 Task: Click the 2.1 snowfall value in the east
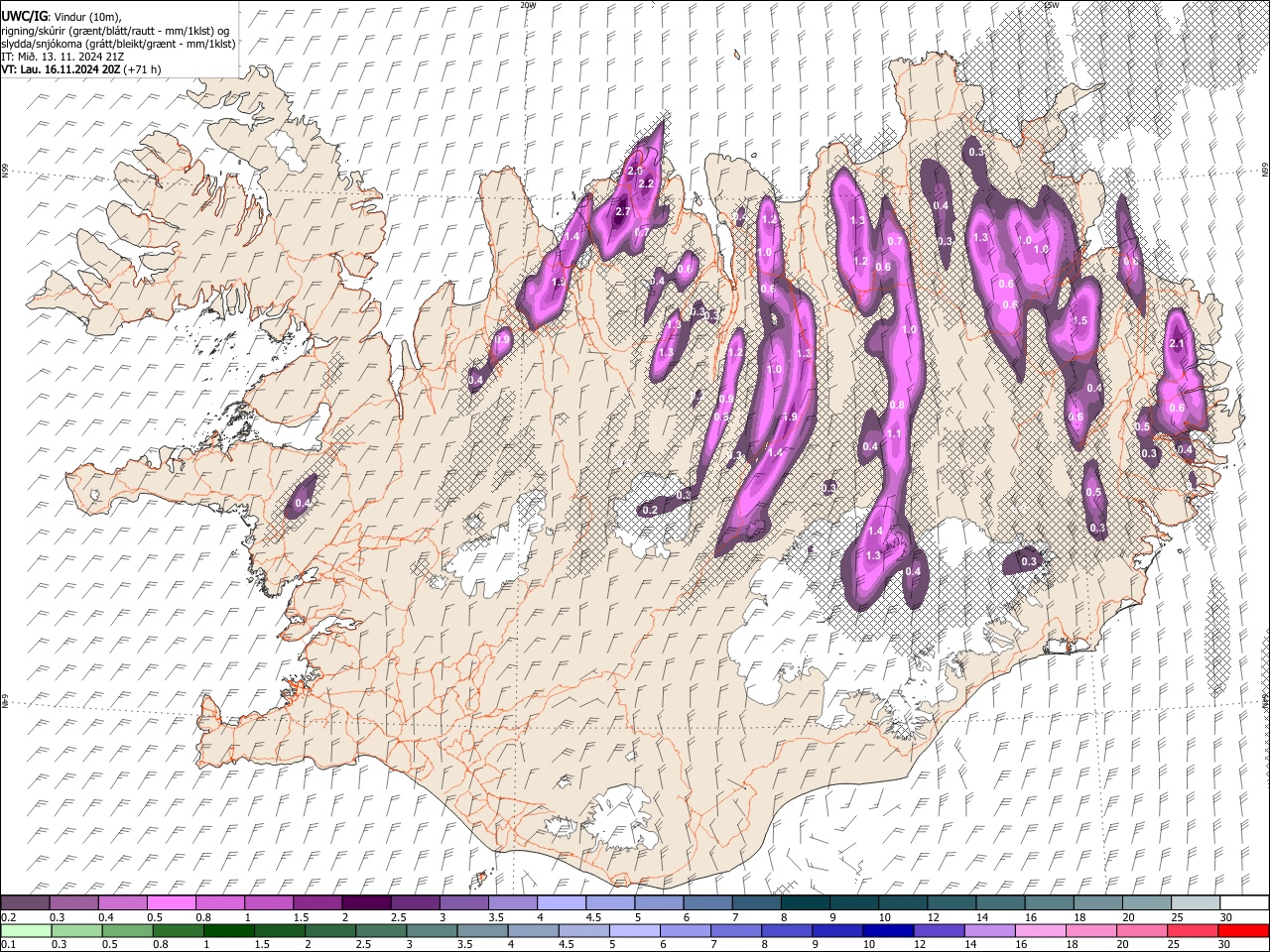click(1178, 344)
